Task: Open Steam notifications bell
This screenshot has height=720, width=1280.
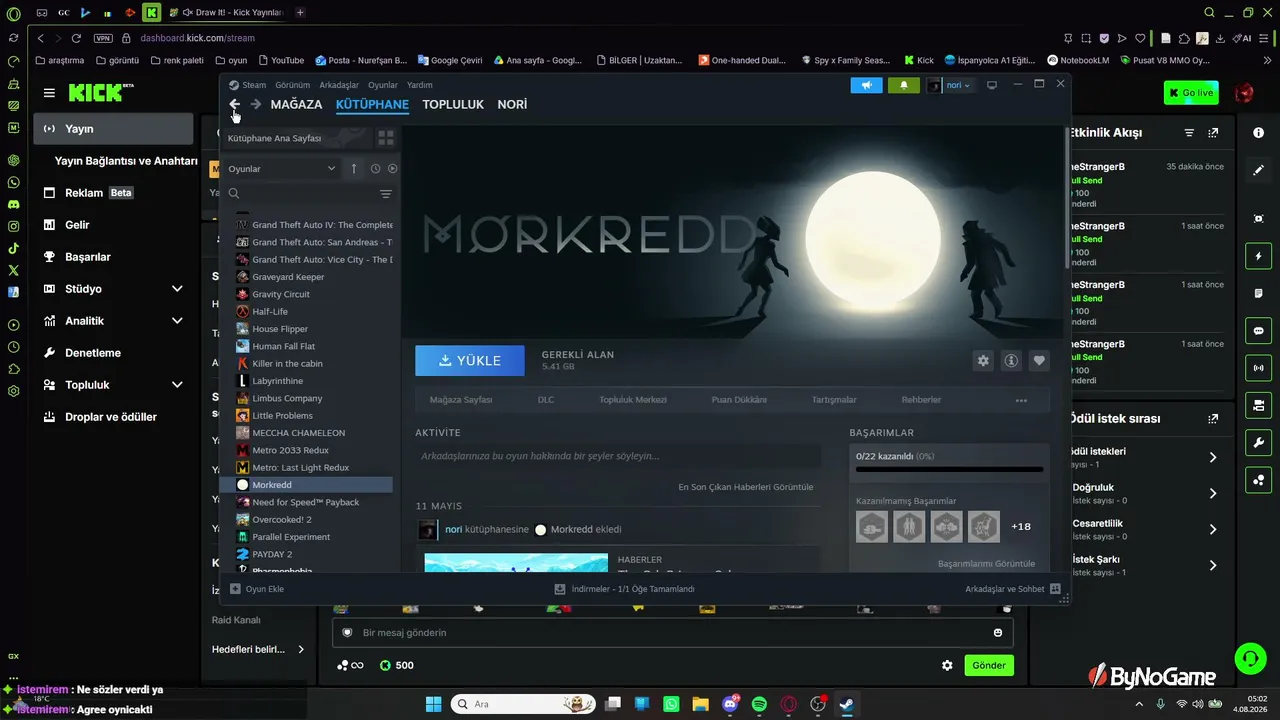Action: pyautogui.click(x=904, y=85)
